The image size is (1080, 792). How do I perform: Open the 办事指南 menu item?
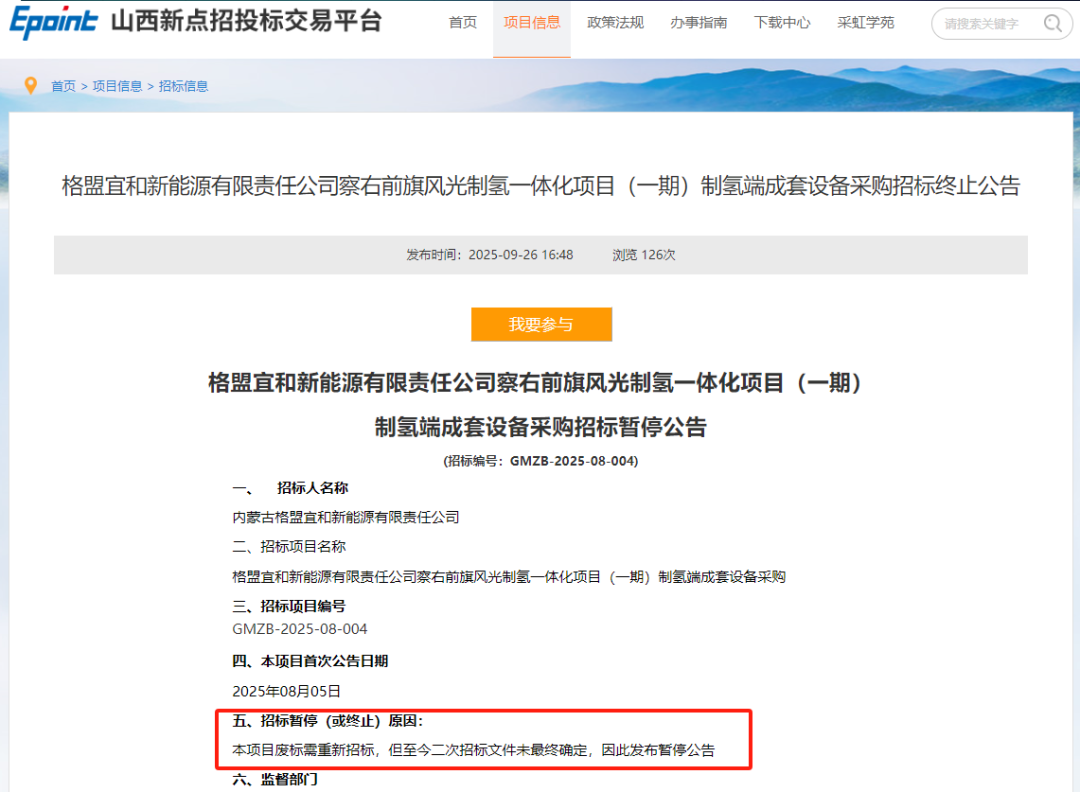[x=698, y=22]
